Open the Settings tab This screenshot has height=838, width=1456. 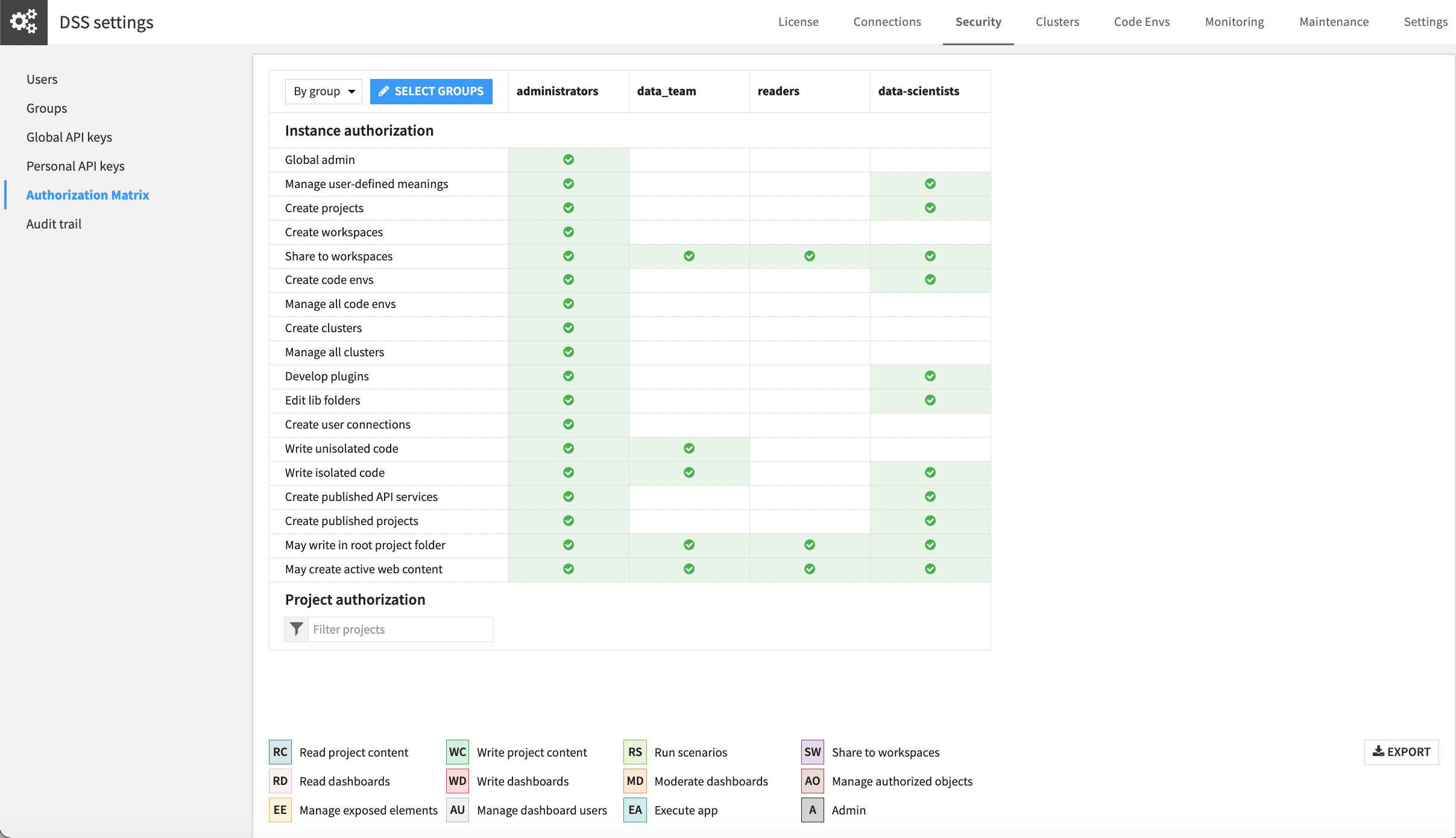1425,22
